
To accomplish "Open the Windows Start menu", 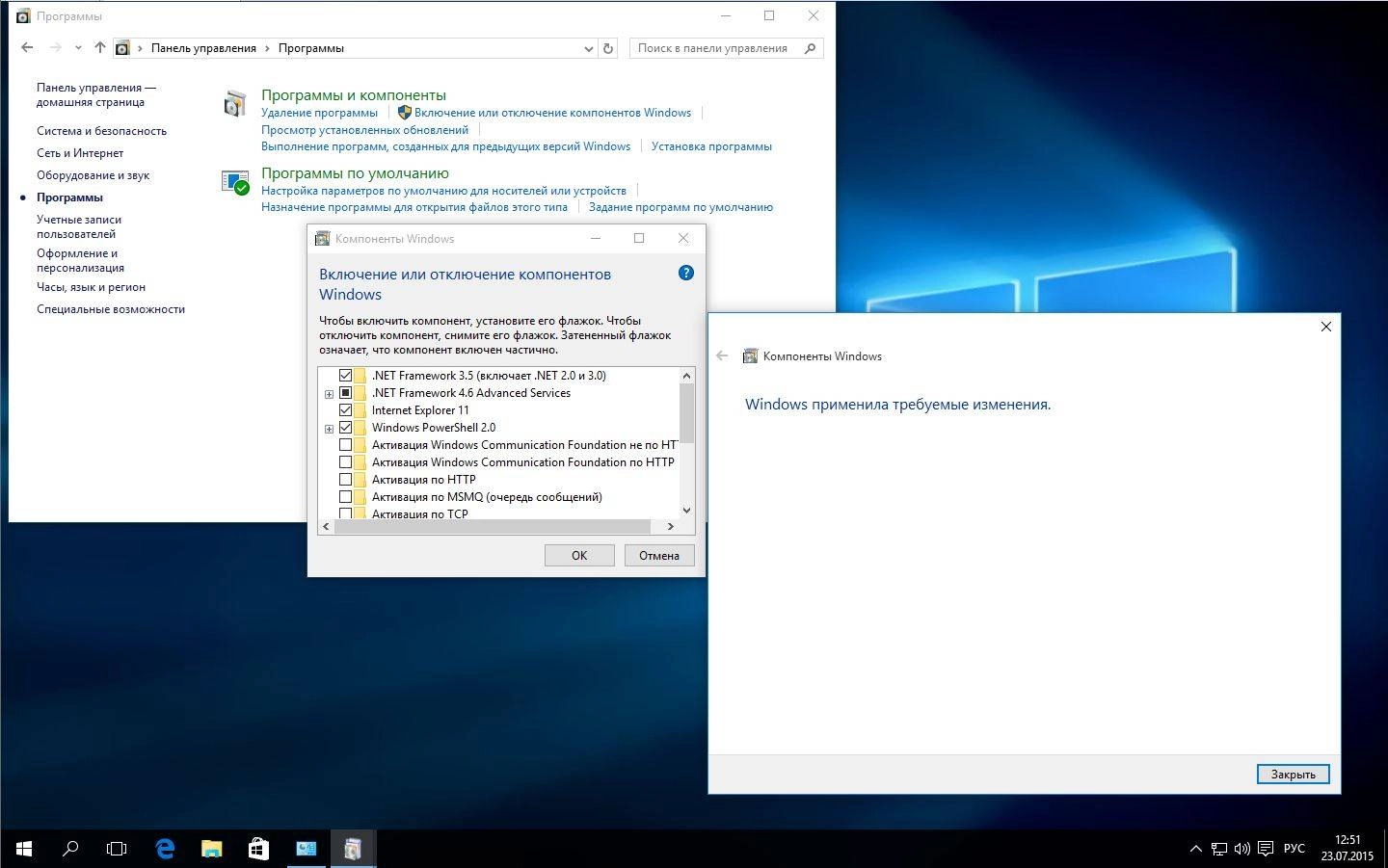I will [23, 849].
